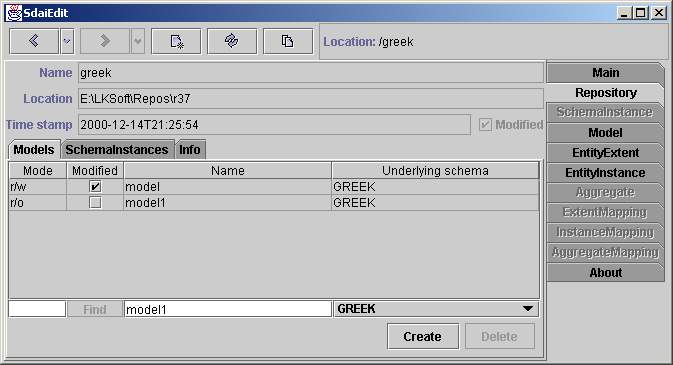673x365 pixels.
Task: Click the copy pages toolbar icon
Action: tap(288, 41)
